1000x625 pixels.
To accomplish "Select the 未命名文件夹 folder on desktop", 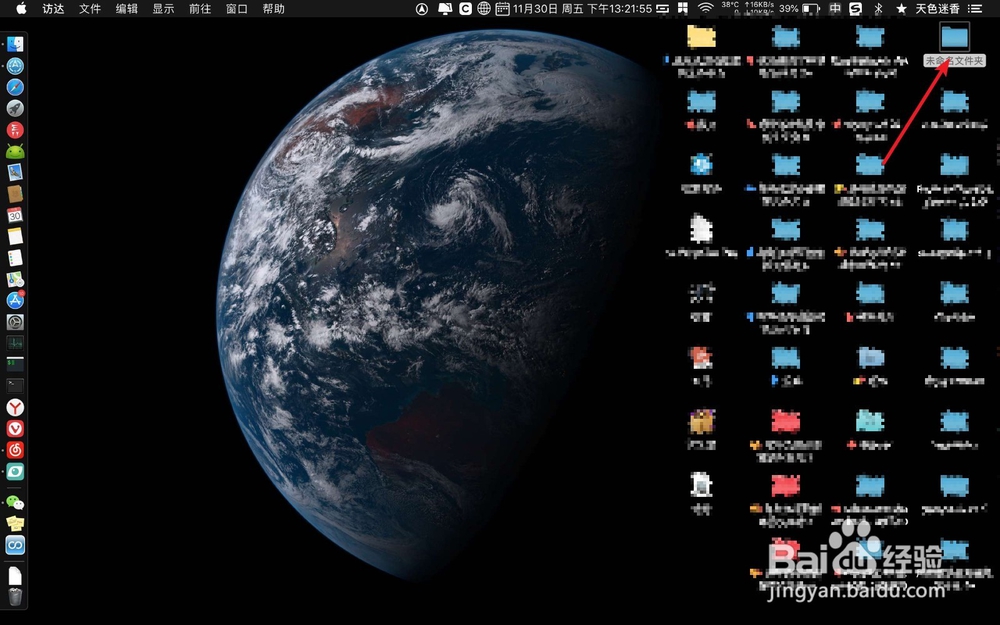I will point(954,45).
